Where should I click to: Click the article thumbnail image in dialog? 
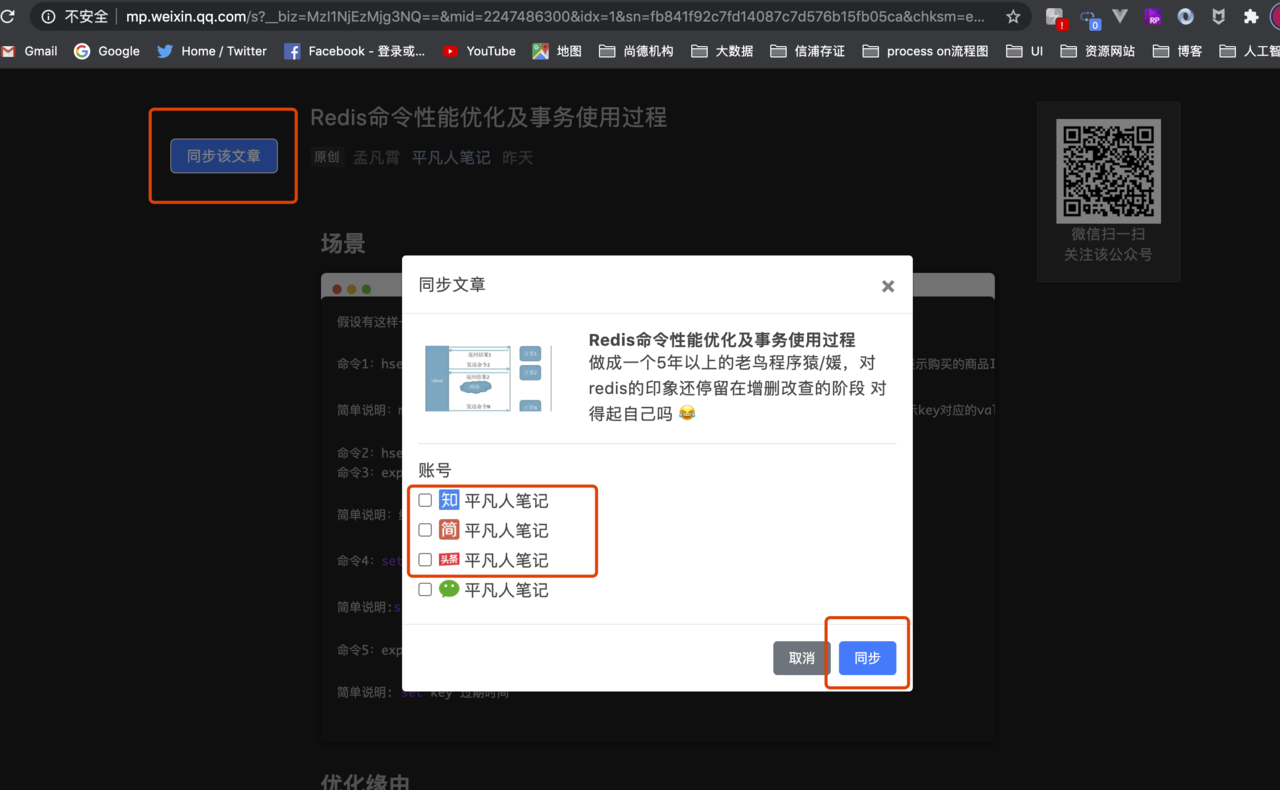tap(488, 378)
